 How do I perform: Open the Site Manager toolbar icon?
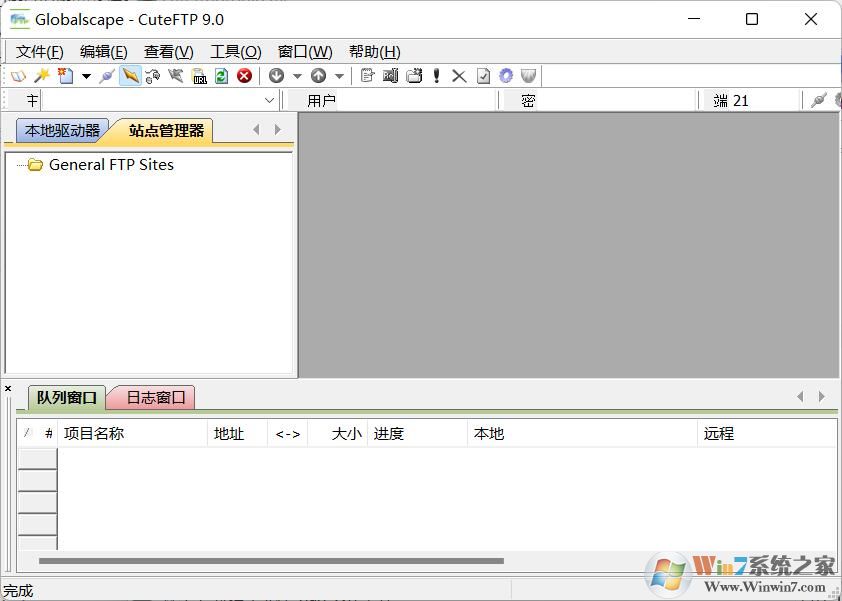tap(18, 75)
